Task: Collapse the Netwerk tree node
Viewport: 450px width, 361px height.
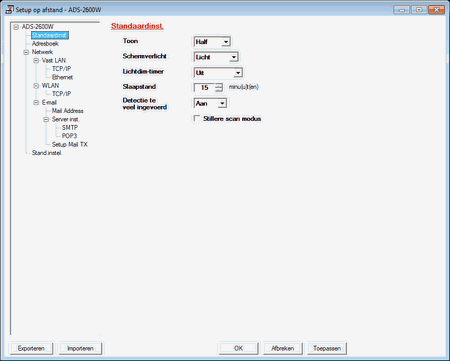Action: click(26, 52)
